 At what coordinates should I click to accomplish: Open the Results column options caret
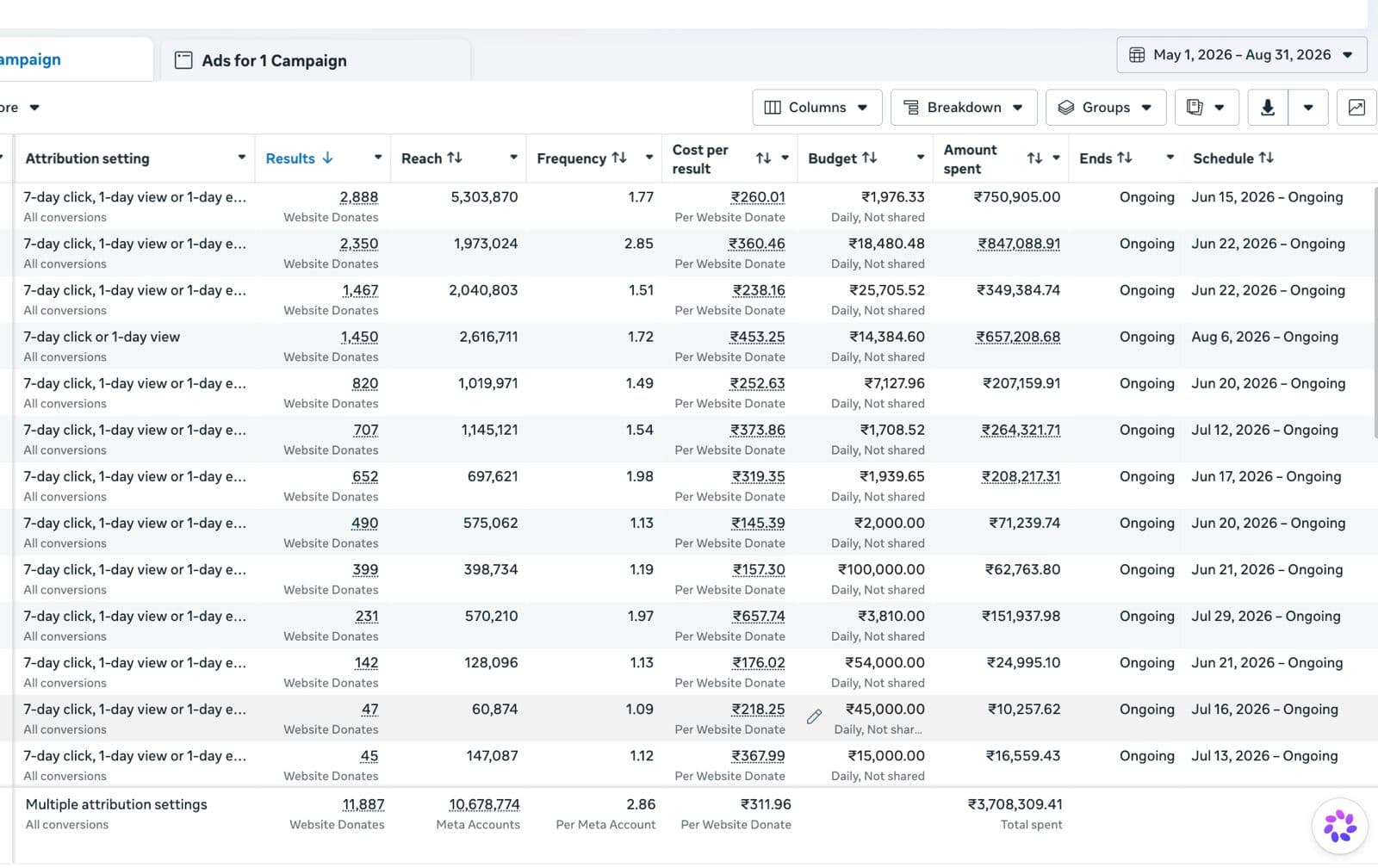[x=378, y=158]
